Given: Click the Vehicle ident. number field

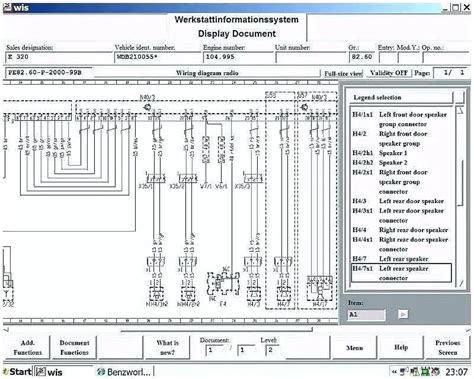Looking at the screenshot, I should [157, 57].
